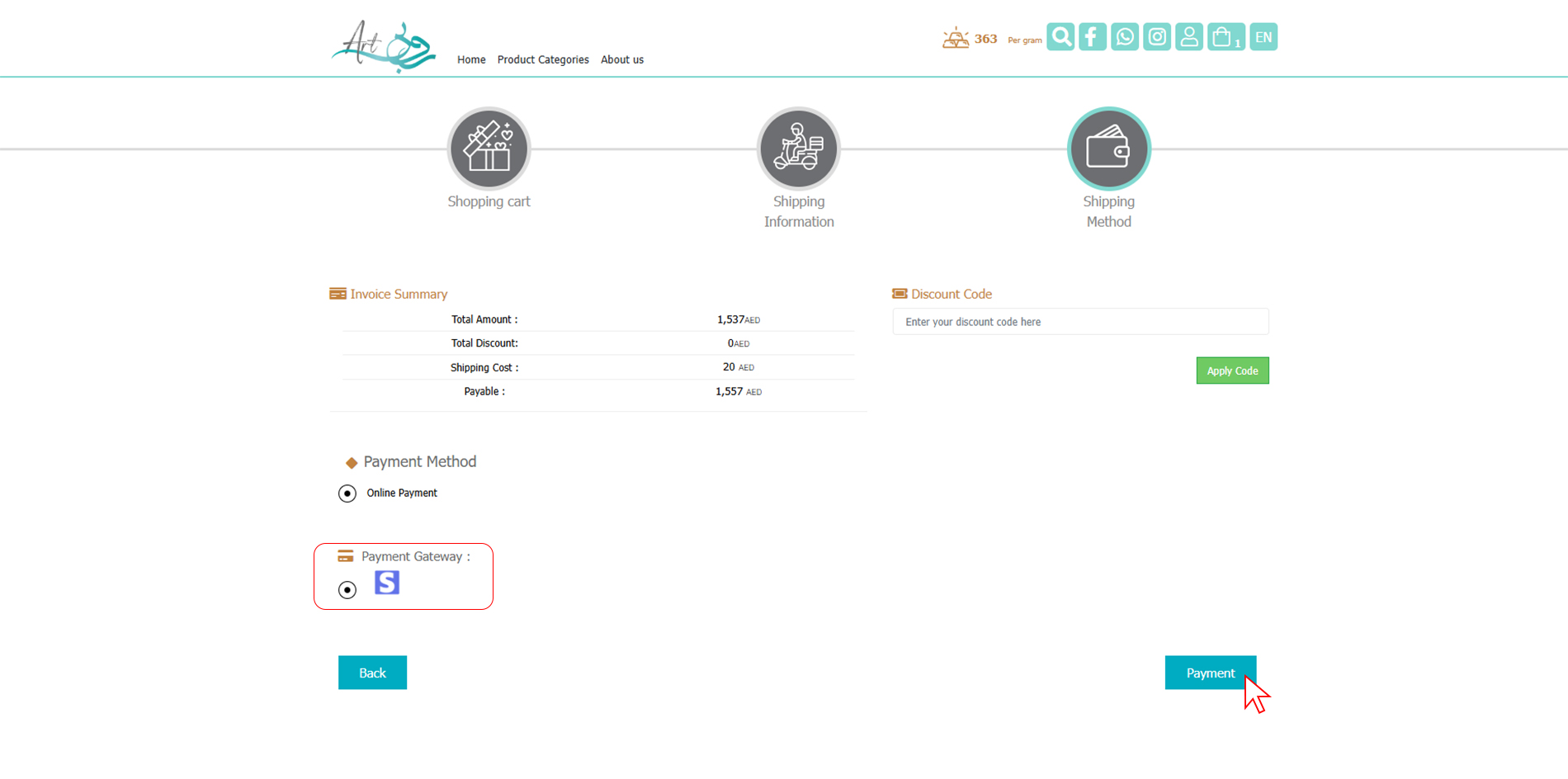Click the Shipping Method wallet step icon
The image size is (1568, 779).
pos(1108,149)
